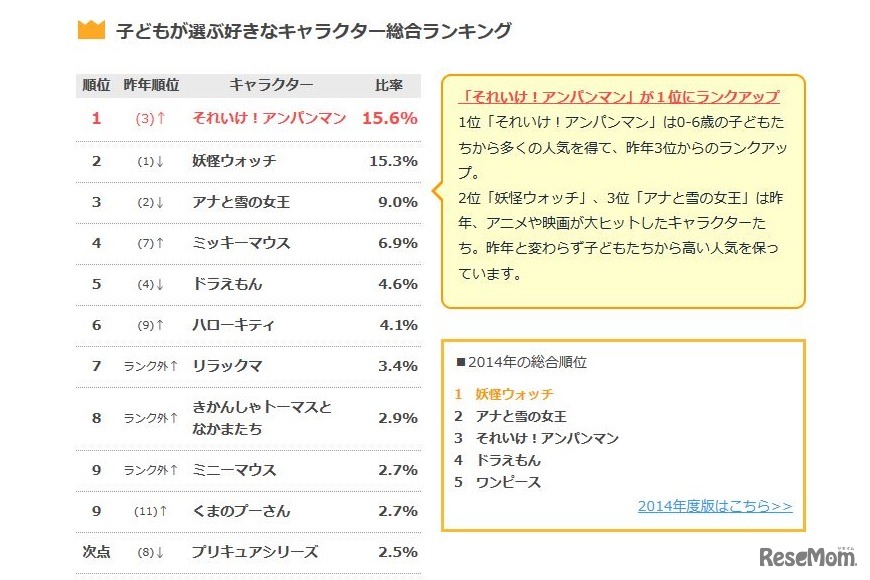Click the 比率 column header

[388, 85]
